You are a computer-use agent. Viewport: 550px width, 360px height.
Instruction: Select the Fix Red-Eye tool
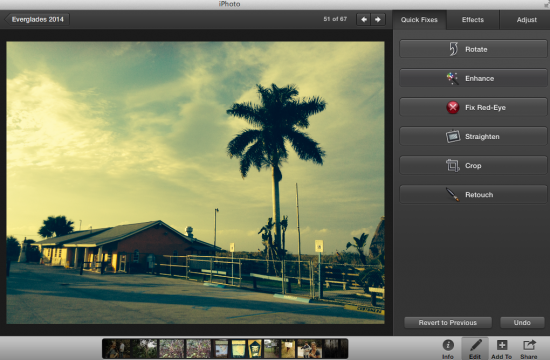point(473,107)
